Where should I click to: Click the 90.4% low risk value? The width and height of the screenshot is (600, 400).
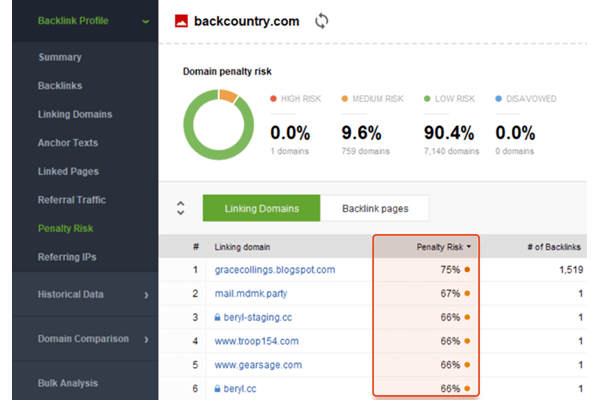[x=449, y=133]
